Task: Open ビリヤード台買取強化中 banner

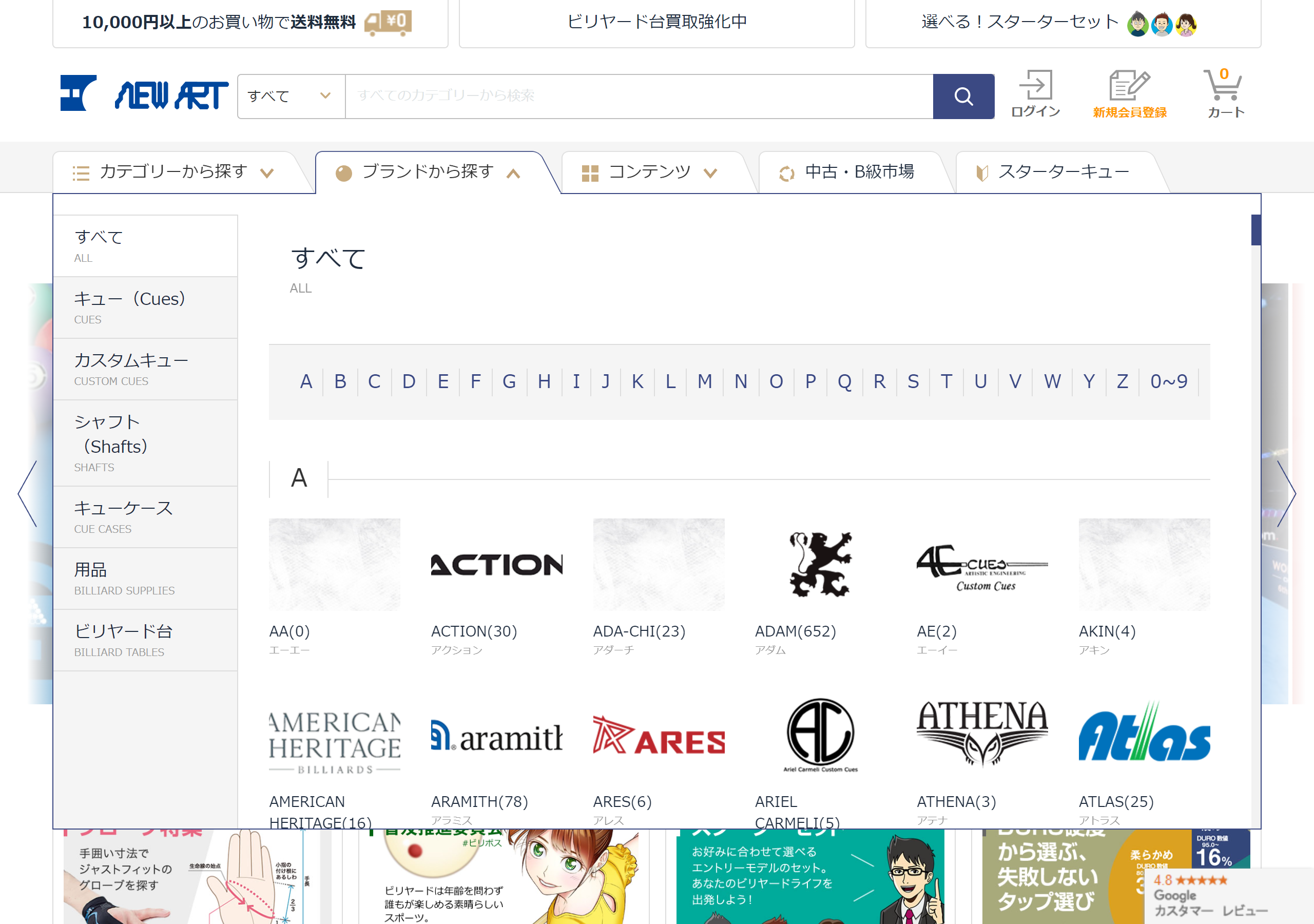Action: coord(657,23)
